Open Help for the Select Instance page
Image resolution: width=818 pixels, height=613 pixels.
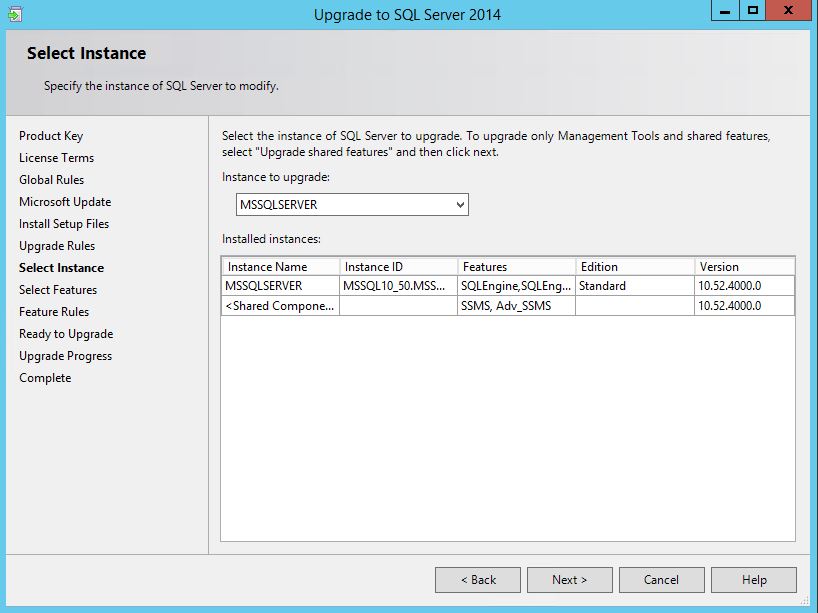[x=754, y=580]
